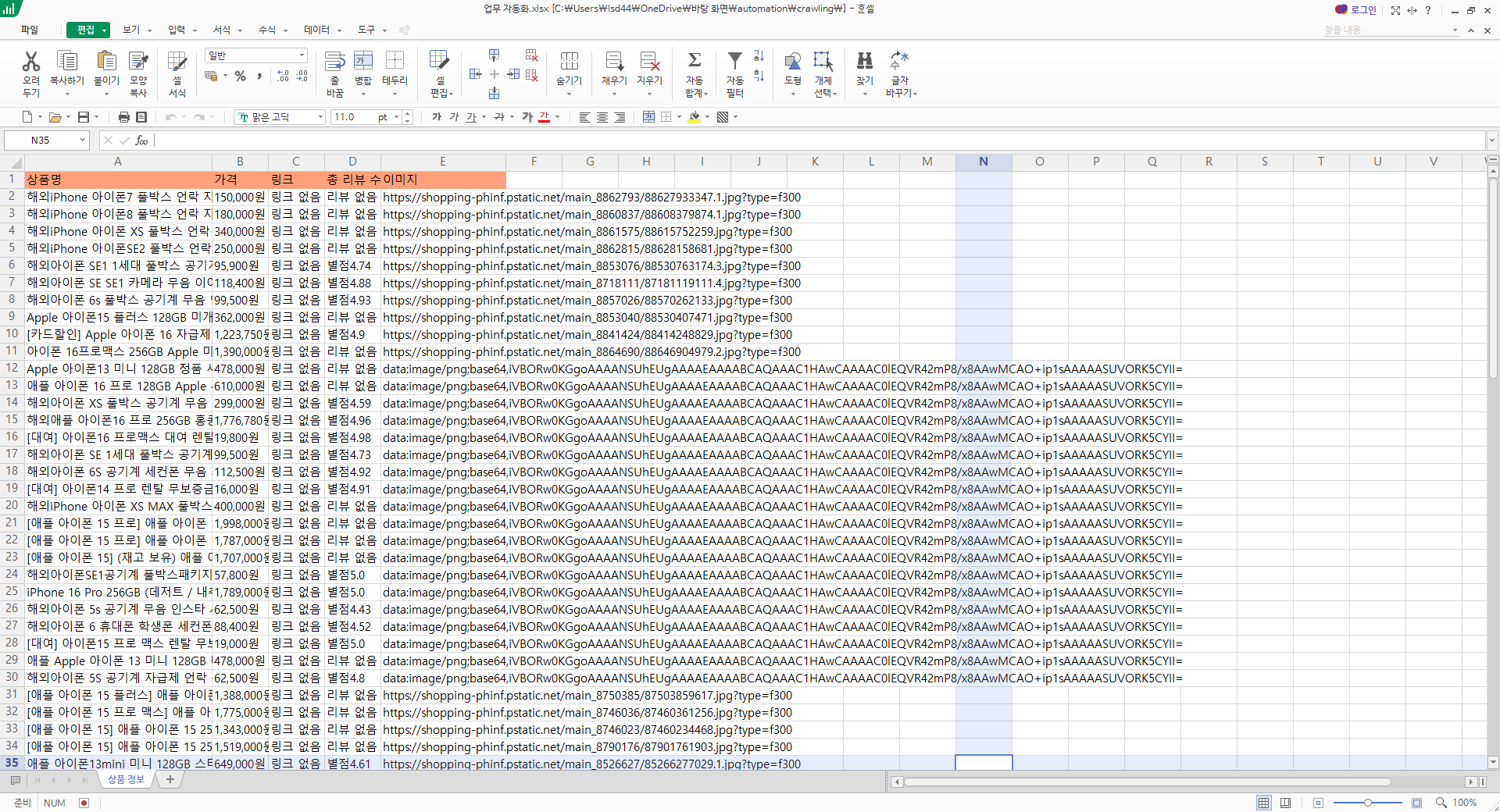Open the Cell Edit (셀 편집) tool
This screenshot has width=1500, height=812.
coord(440,62)
